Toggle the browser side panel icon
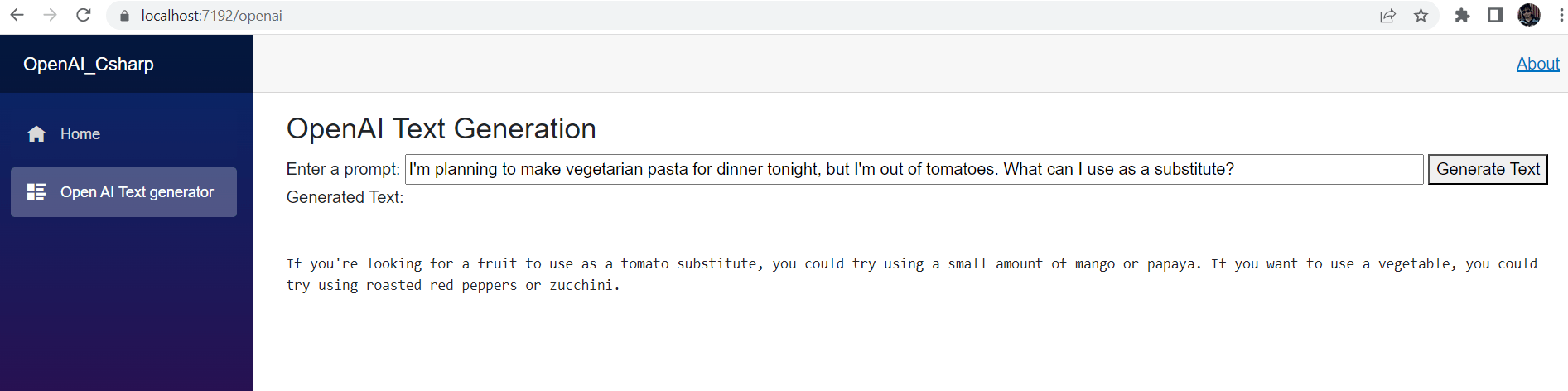This screenshot has height=391, width=1568. click(x=1495, y=15)
